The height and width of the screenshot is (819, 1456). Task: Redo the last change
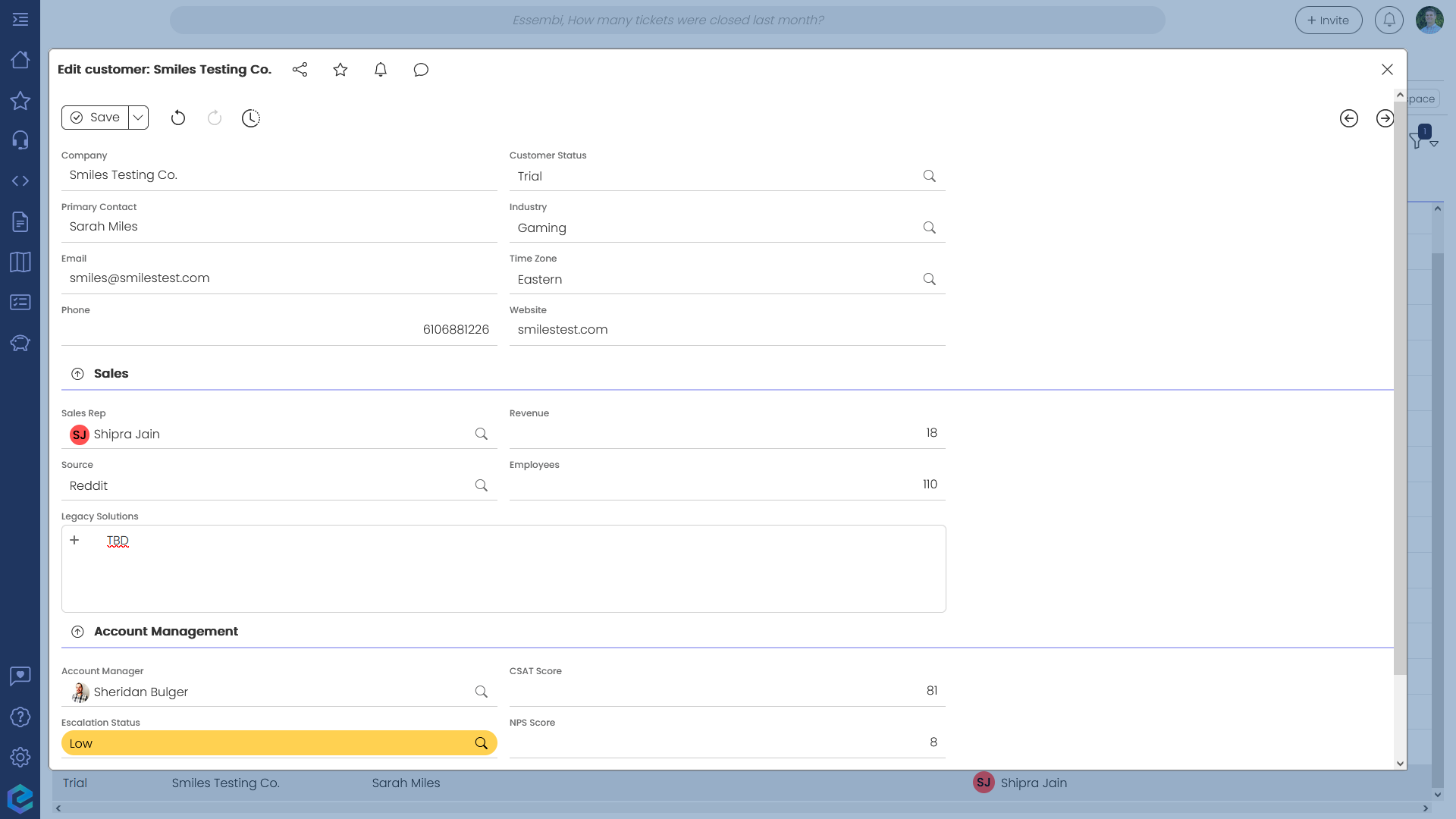(x=215, y=118)
